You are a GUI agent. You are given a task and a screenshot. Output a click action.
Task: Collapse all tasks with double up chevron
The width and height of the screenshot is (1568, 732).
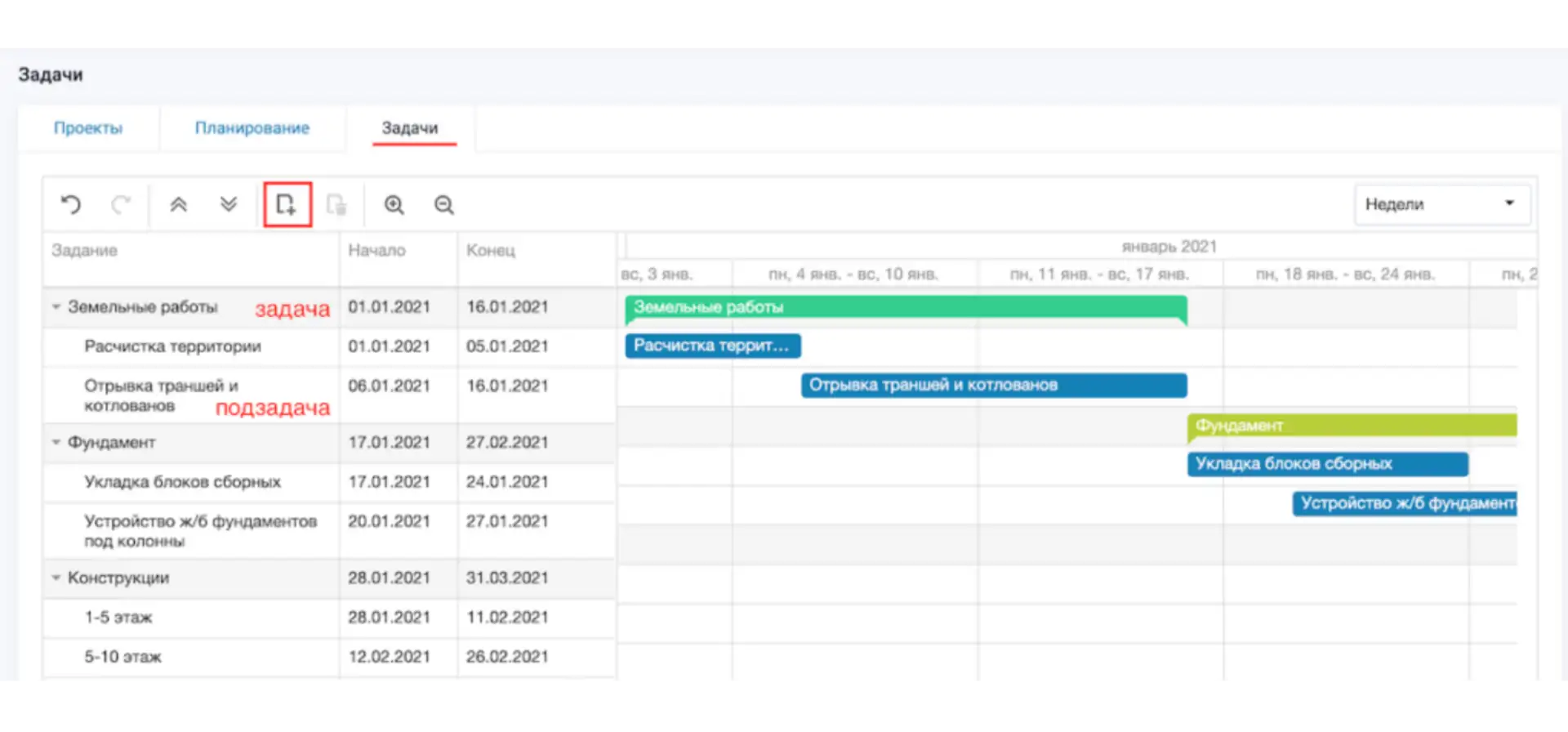pyautogui.click(x=178, y=204)
